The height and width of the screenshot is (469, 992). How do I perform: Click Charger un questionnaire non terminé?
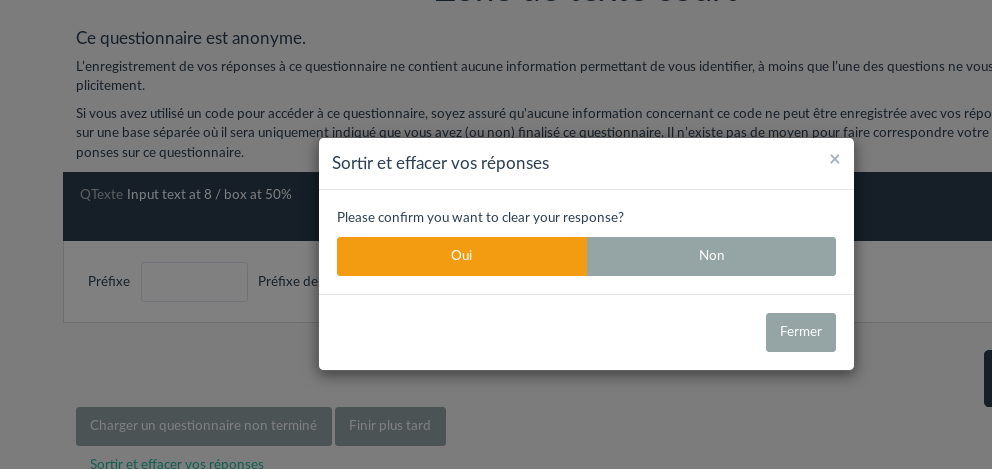tap(203, 426)
